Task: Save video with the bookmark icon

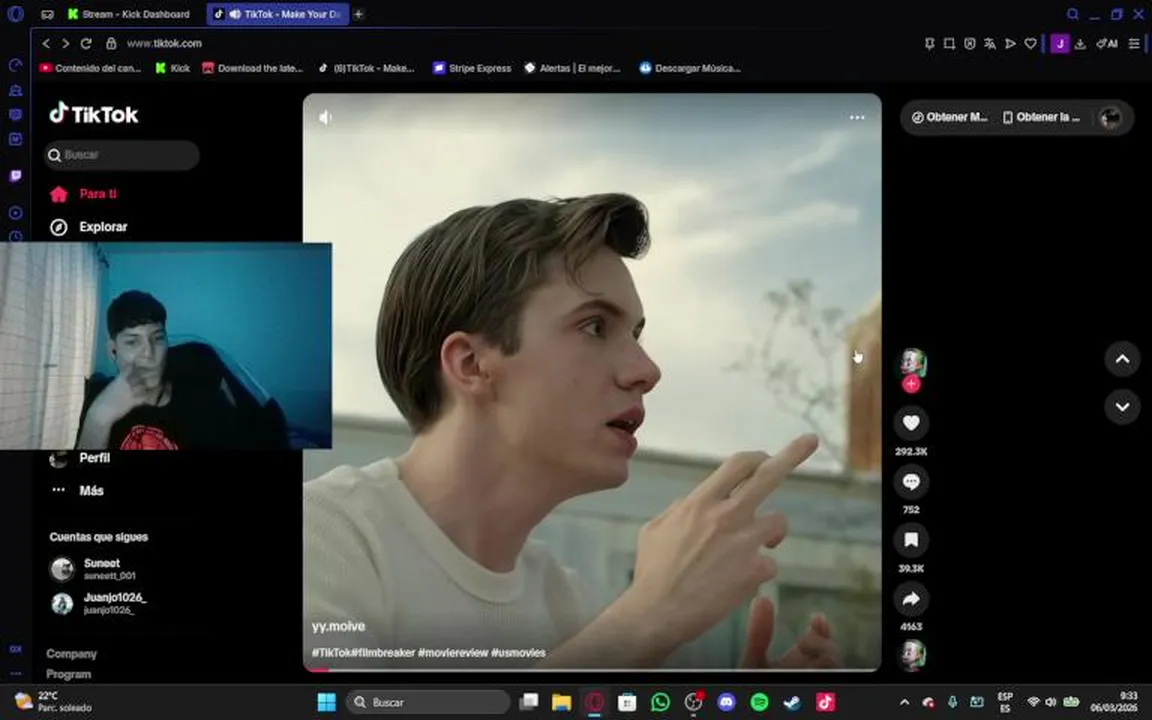Action: coord(911,540)
